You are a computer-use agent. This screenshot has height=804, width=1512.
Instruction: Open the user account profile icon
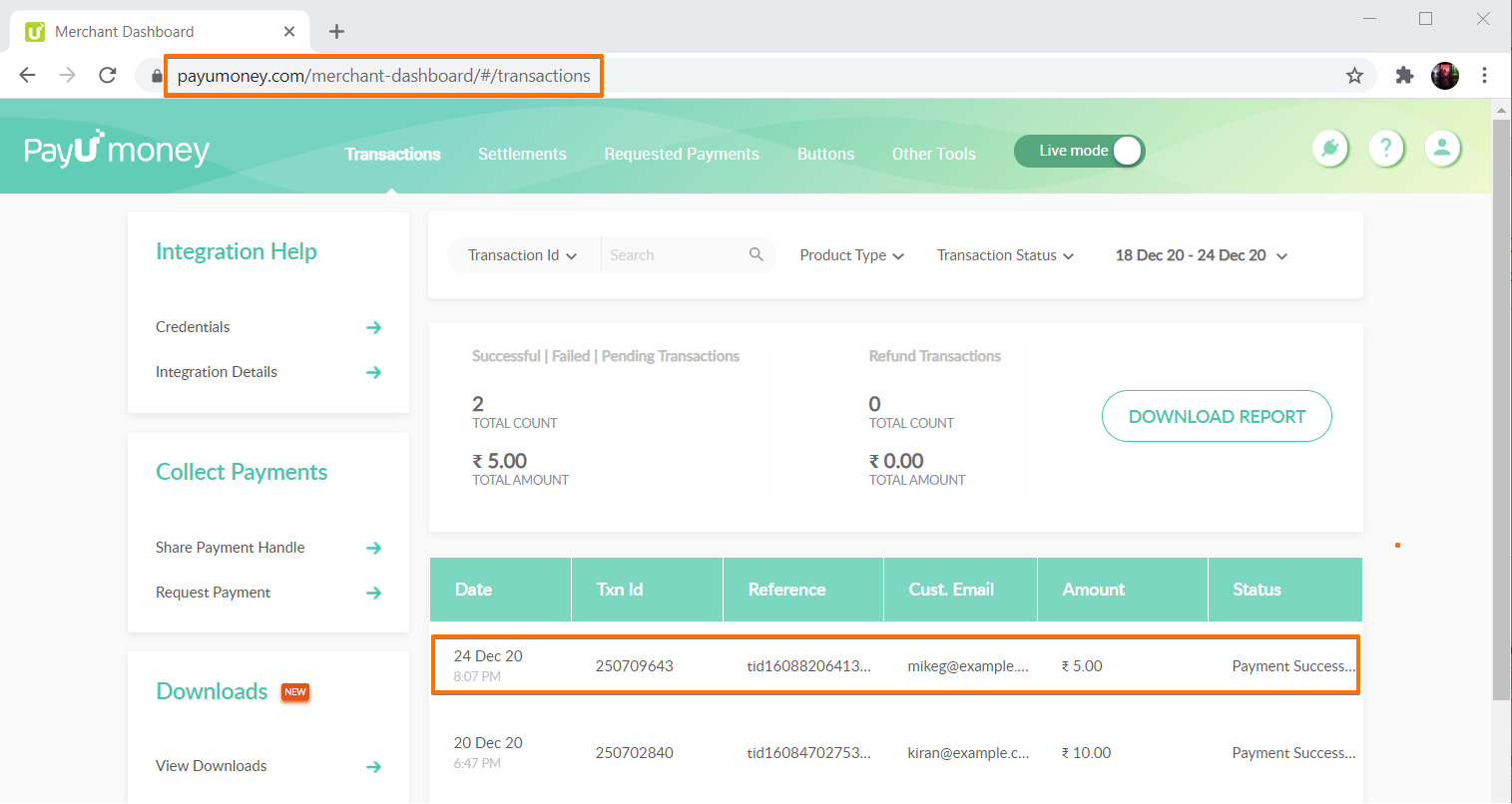1442,149
